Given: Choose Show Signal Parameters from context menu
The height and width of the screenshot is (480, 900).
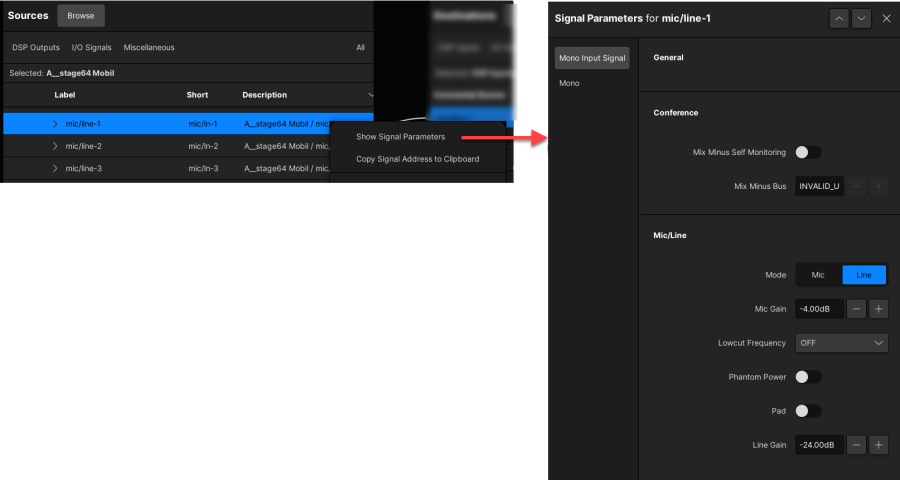Looking at the screenshot, I should click(400, 137).
